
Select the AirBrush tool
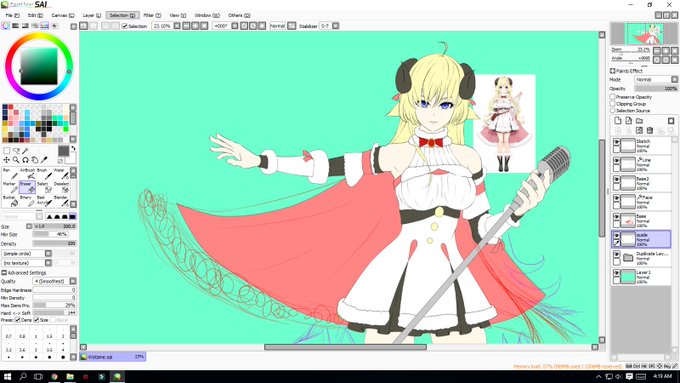(27, 173)
